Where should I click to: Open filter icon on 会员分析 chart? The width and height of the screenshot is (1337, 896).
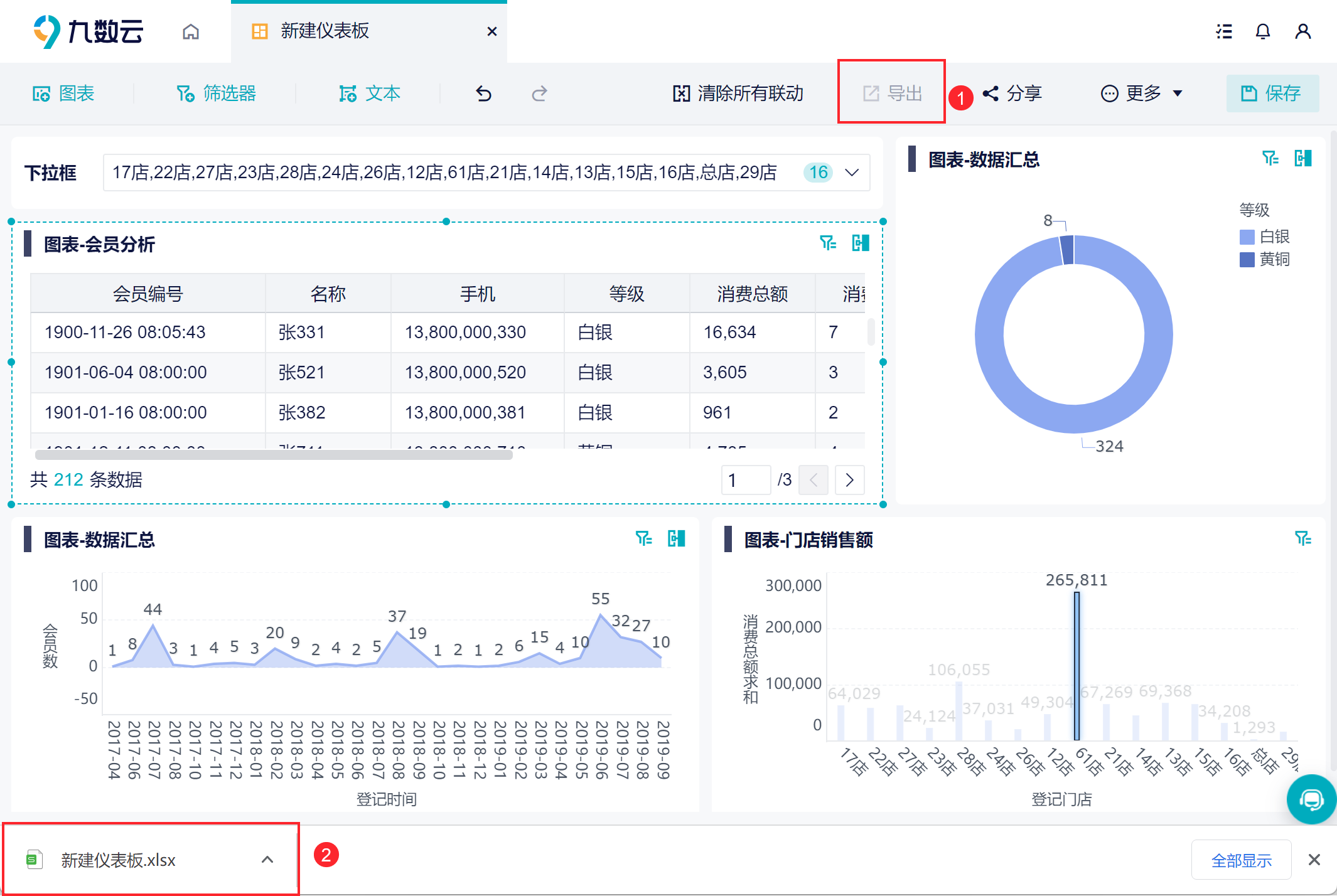pos(828,243)
